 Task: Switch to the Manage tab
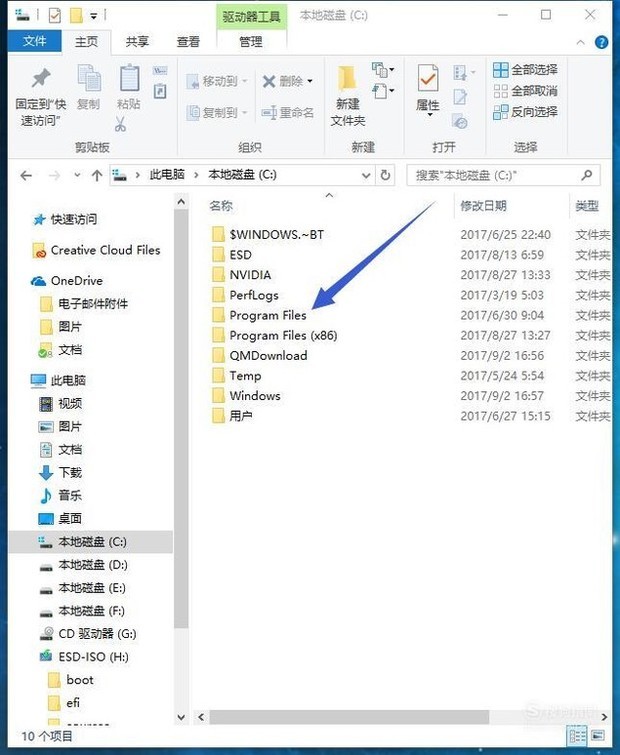251,42
